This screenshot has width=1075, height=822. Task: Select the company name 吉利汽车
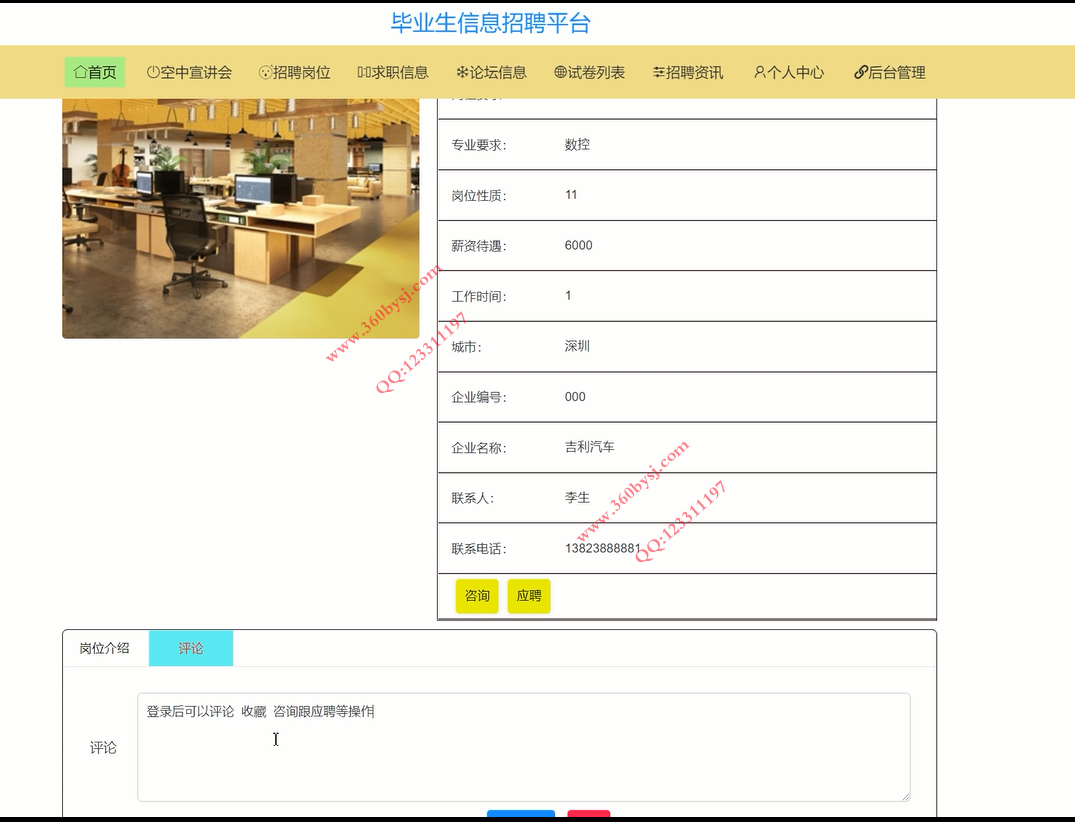click(x=590, y=447)
